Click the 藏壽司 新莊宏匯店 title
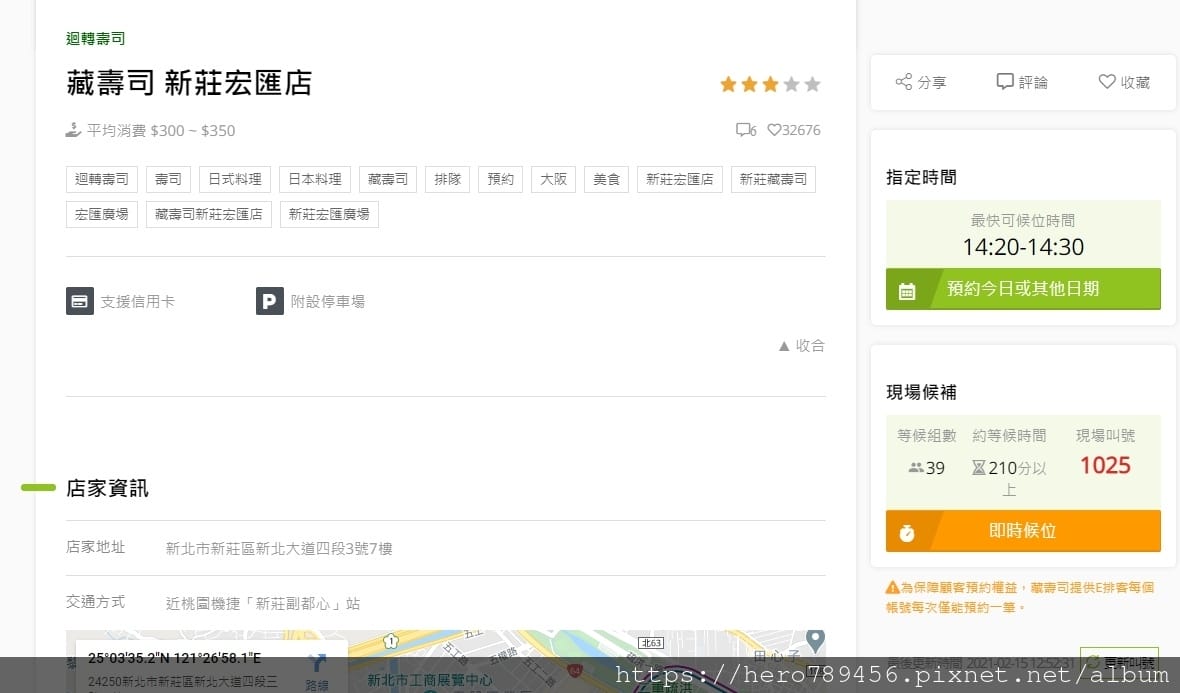 click(189, 83)
